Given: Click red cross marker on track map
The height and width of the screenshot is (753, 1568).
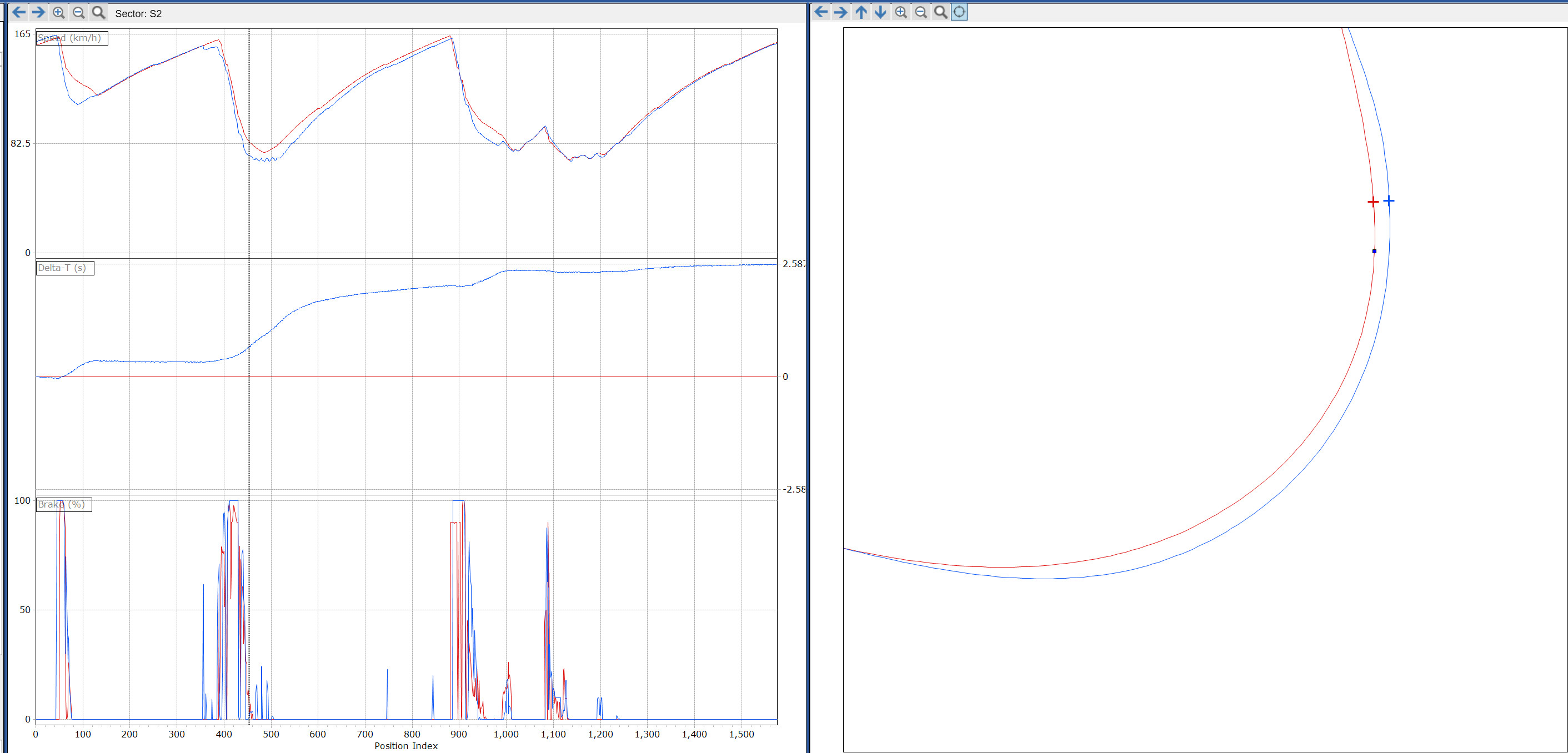Looking at the screenshot, I should [1372, 202].
